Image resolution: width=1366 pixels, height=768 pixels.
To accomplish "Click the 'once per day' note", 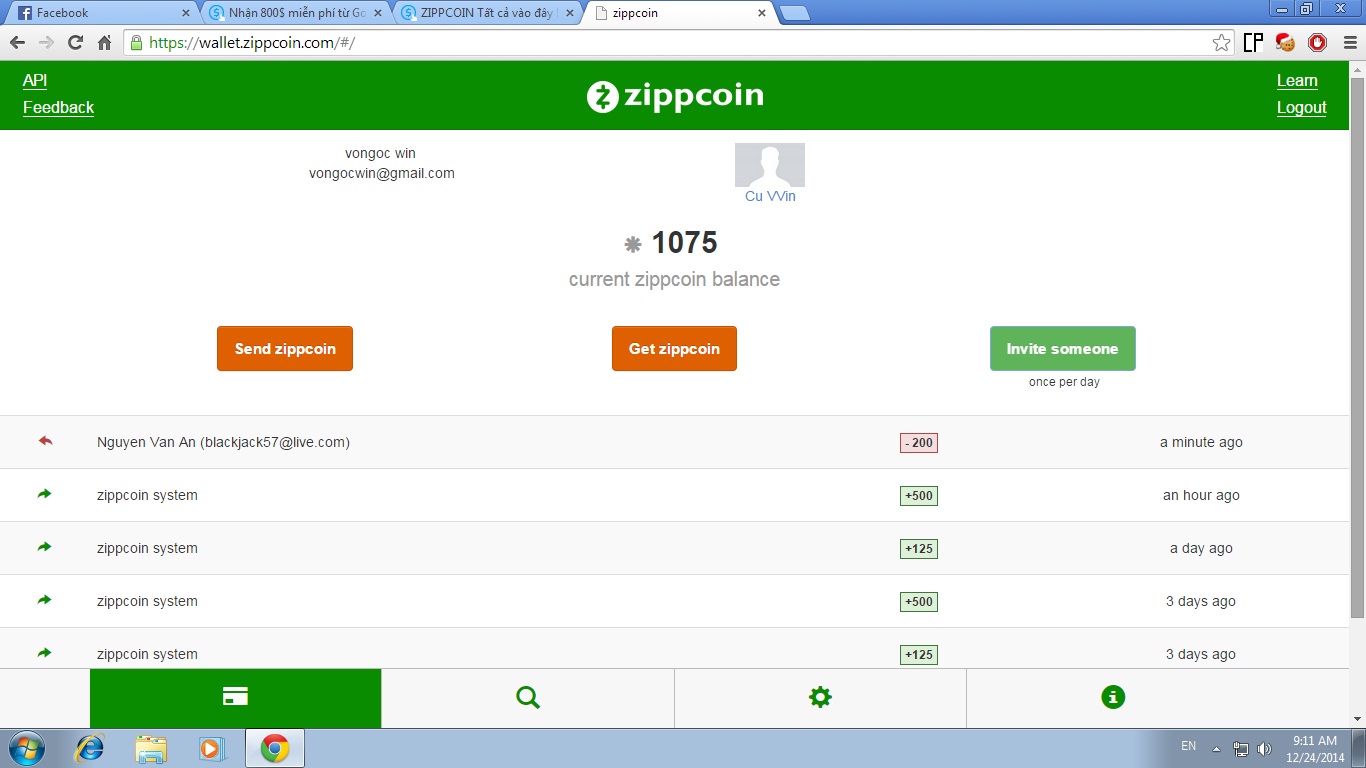I will [x=1064, y=382].
